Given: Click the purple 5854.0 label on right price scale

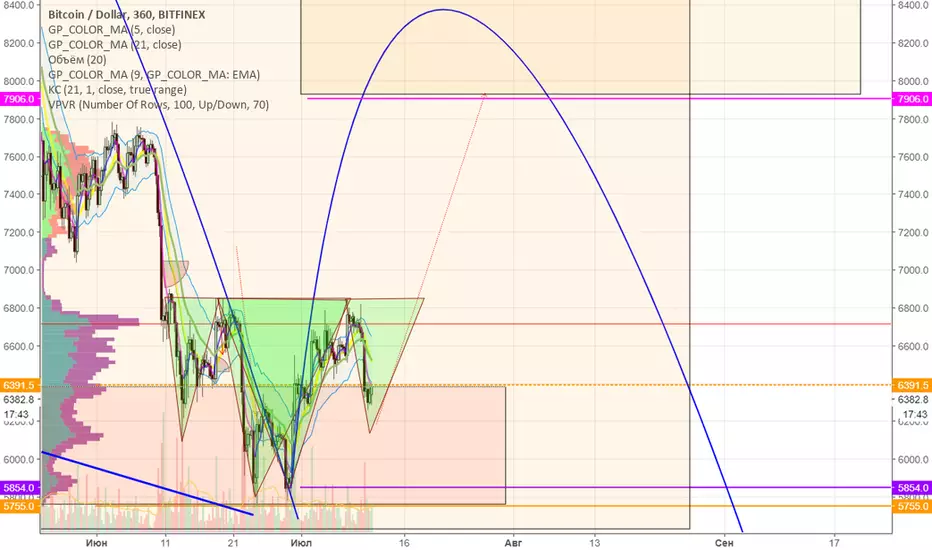Looking at the screenshot, I should (x=912, y=488).
